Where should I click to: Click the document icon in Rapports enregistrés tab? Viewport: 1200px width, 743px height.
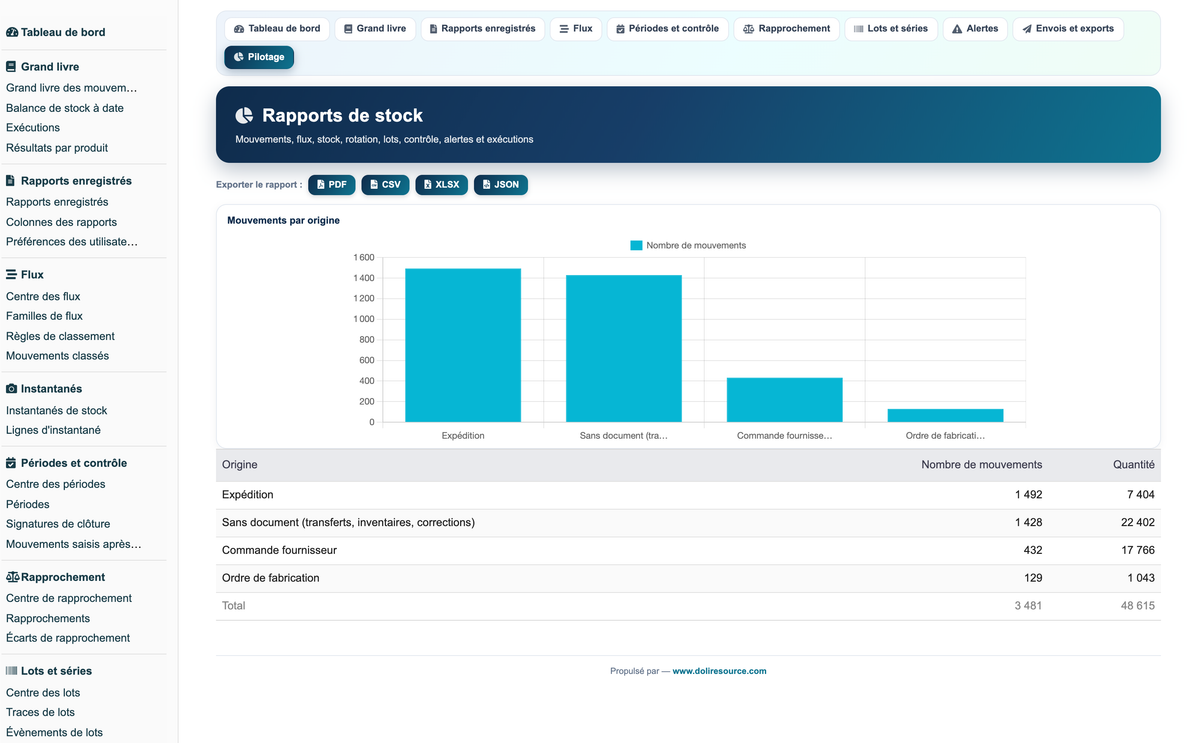coord(433,29)
